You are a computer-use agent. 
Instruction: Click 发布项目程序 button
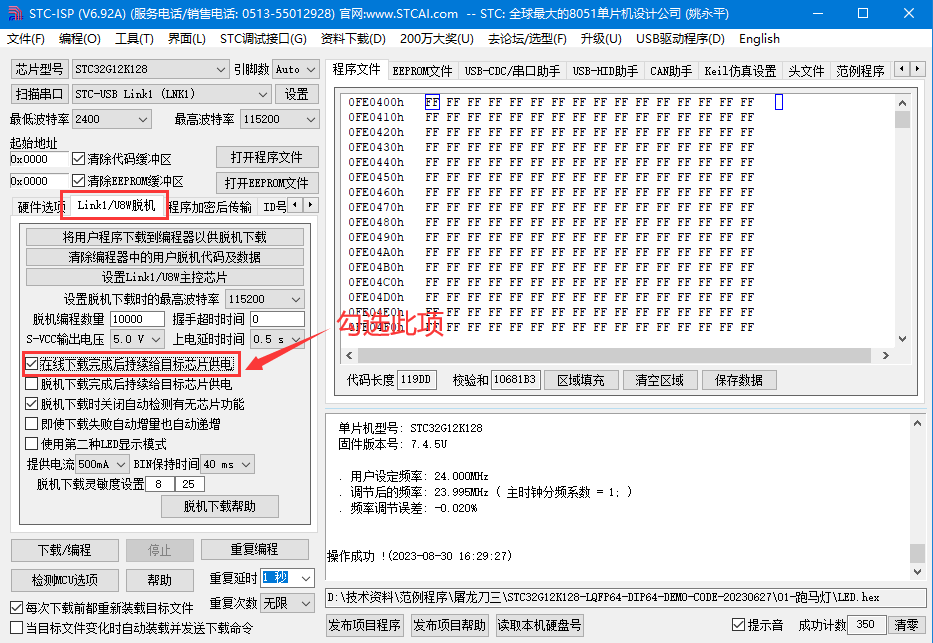pyautogui.click(x=365, y=625)
